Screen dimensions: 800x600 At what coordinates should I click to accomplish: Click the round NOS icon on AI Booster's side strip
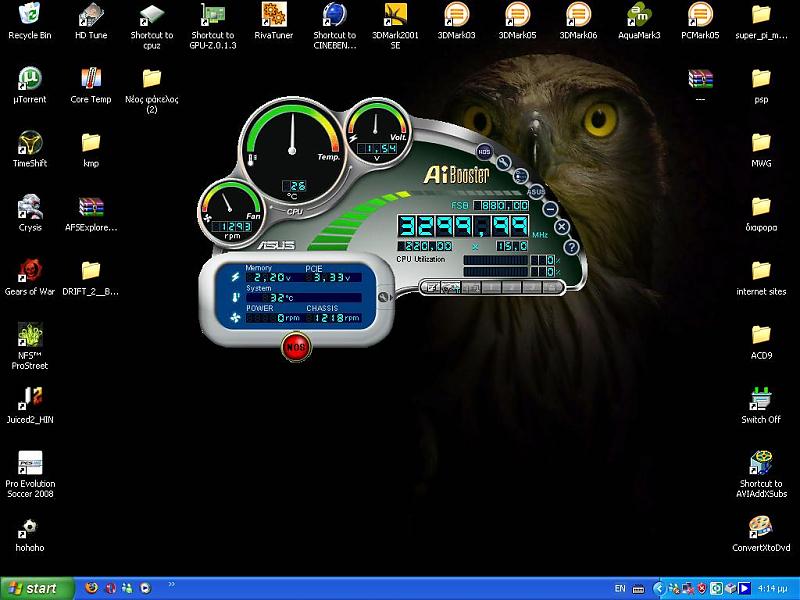[484, 151]
